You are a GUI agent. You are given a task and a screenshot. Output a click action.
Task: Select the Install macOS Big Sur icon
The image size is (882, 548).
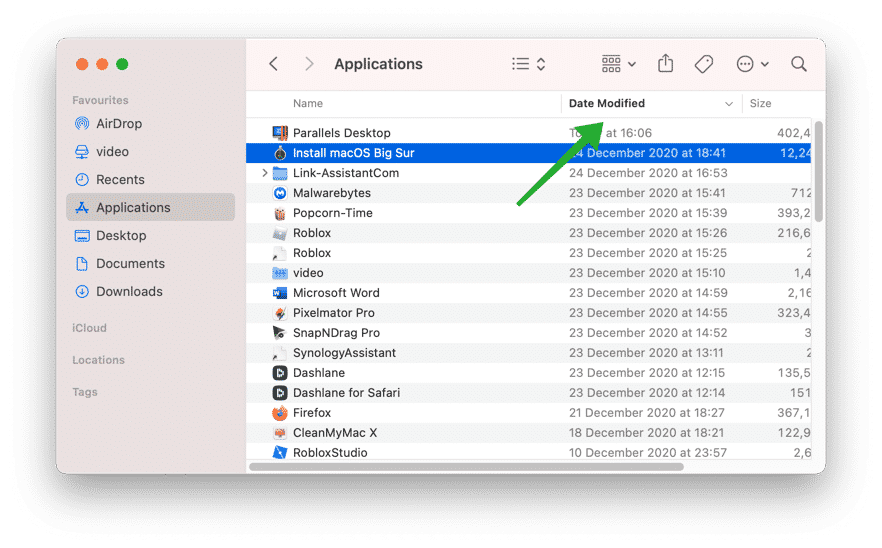point(280,153)
